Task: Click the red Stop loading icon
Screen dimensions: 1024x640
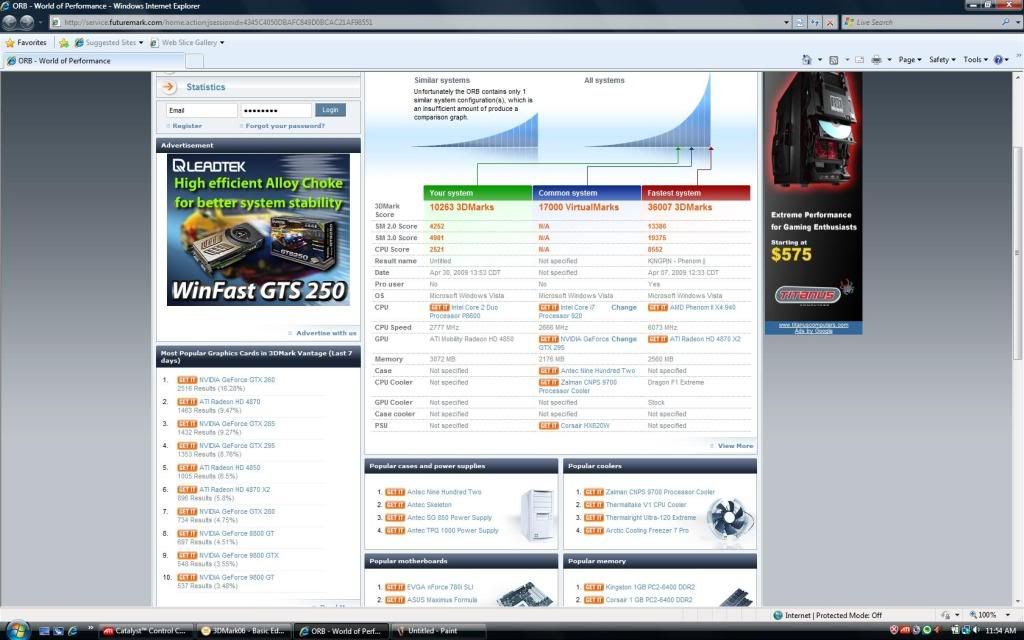Action: coord(829,22)
